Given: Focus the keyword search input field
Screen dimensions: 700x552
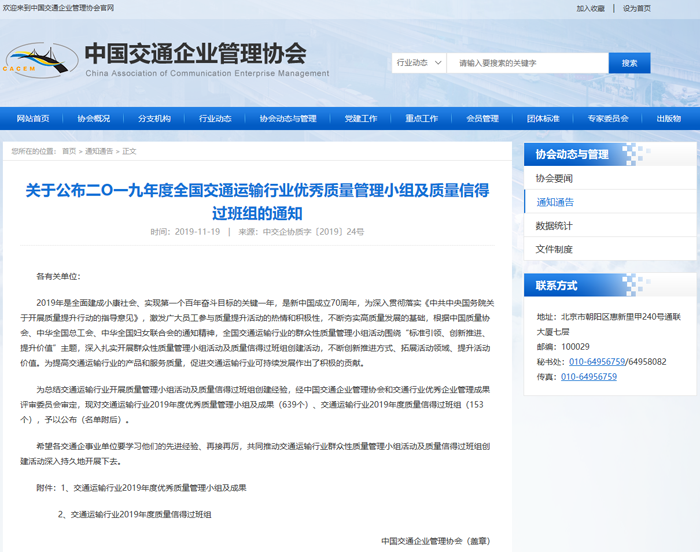Looking at the screenshot, I should [528, 63].
